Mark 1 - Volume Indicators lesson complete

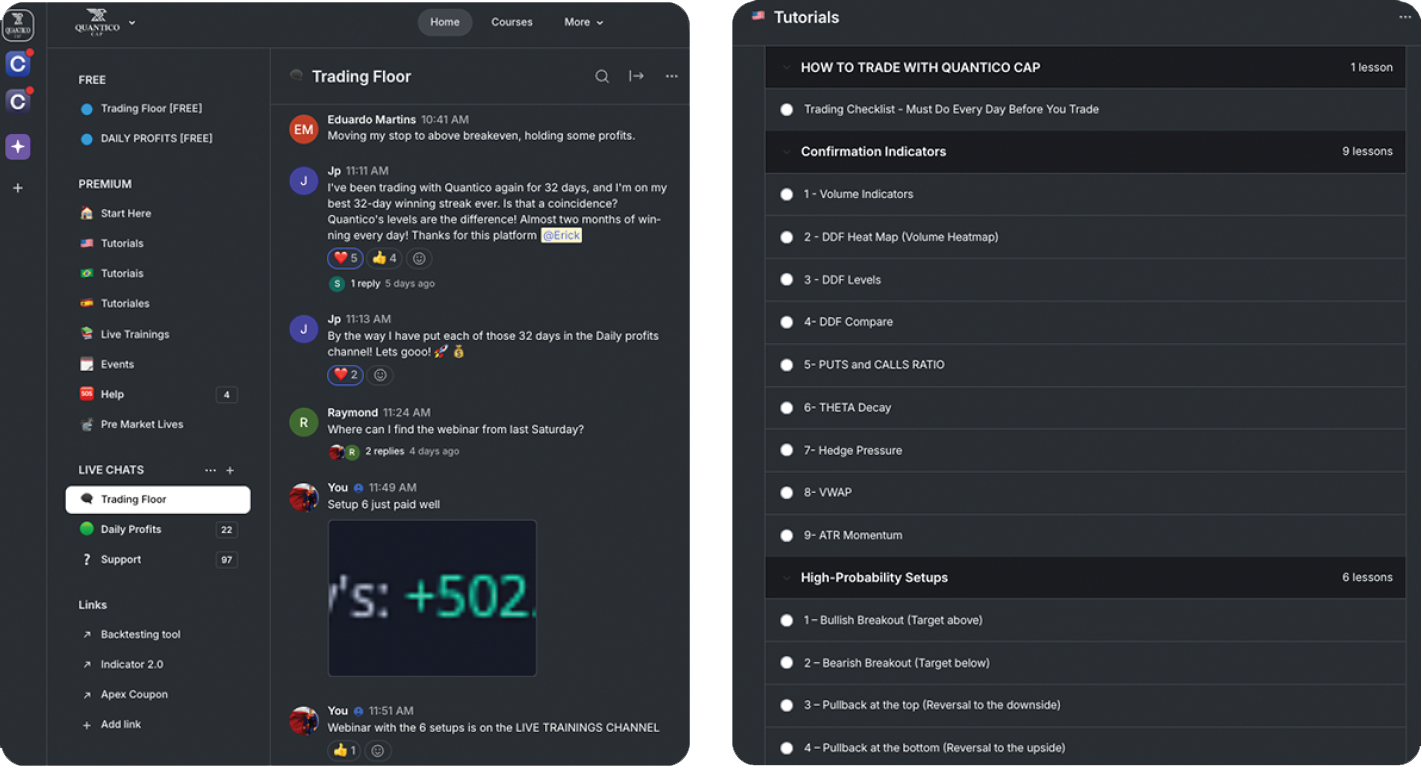coord(787,195)
